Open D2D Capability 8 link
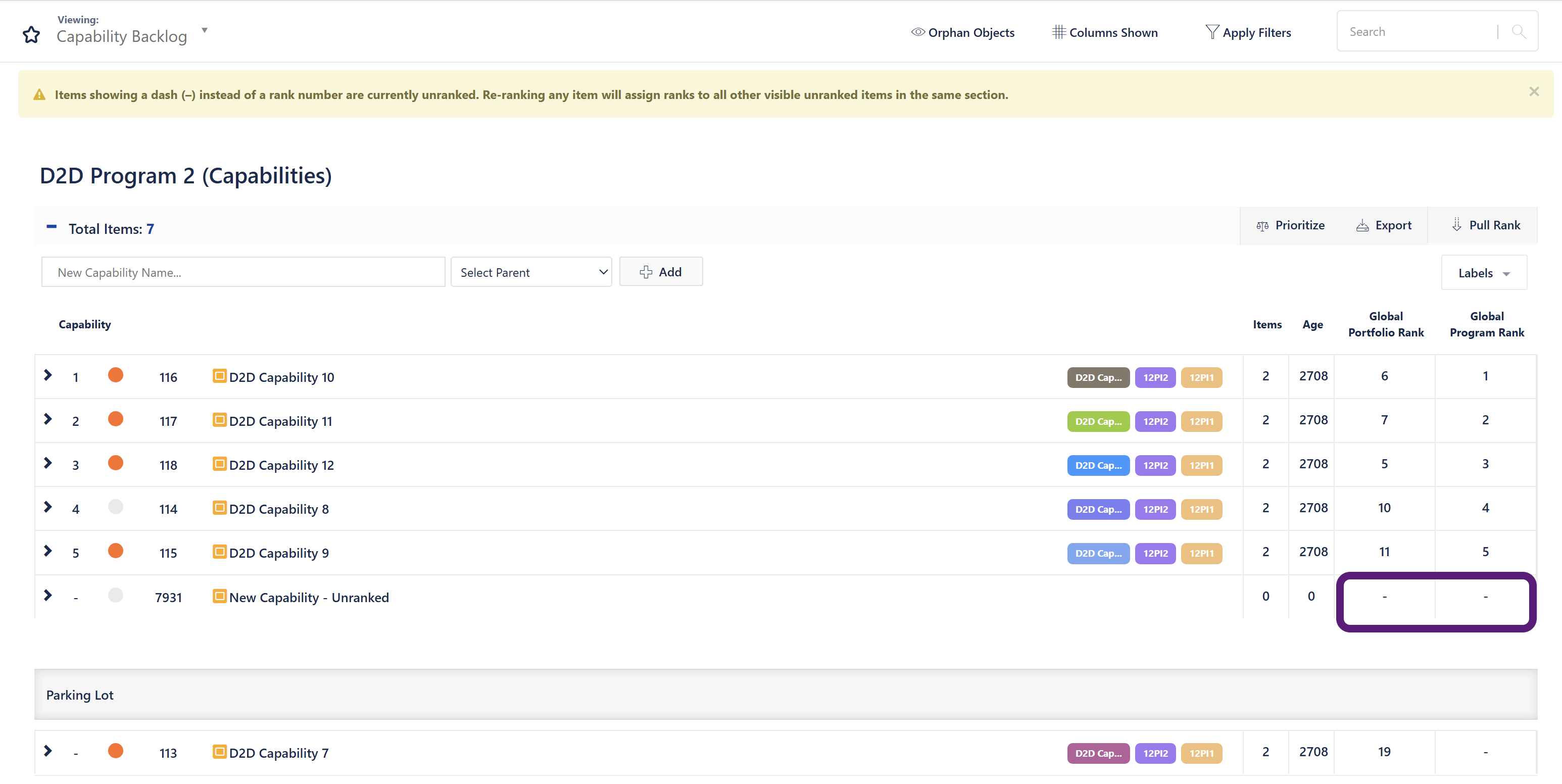Screen dimensions: 1562x784 [279, 509]
